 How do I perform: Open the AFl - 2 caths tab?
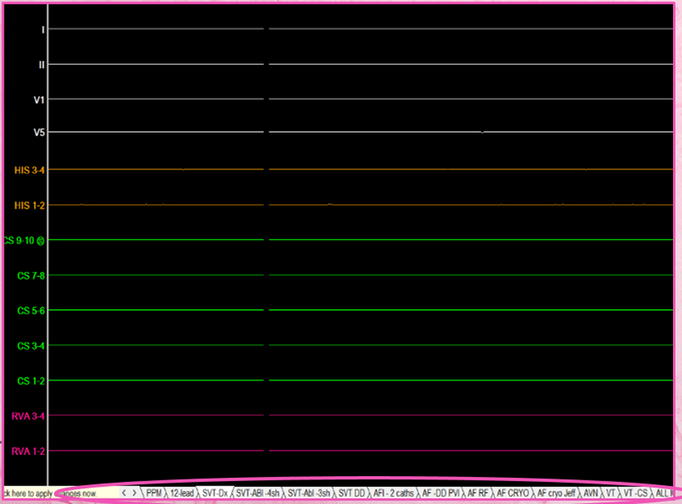tap(393, 493)
